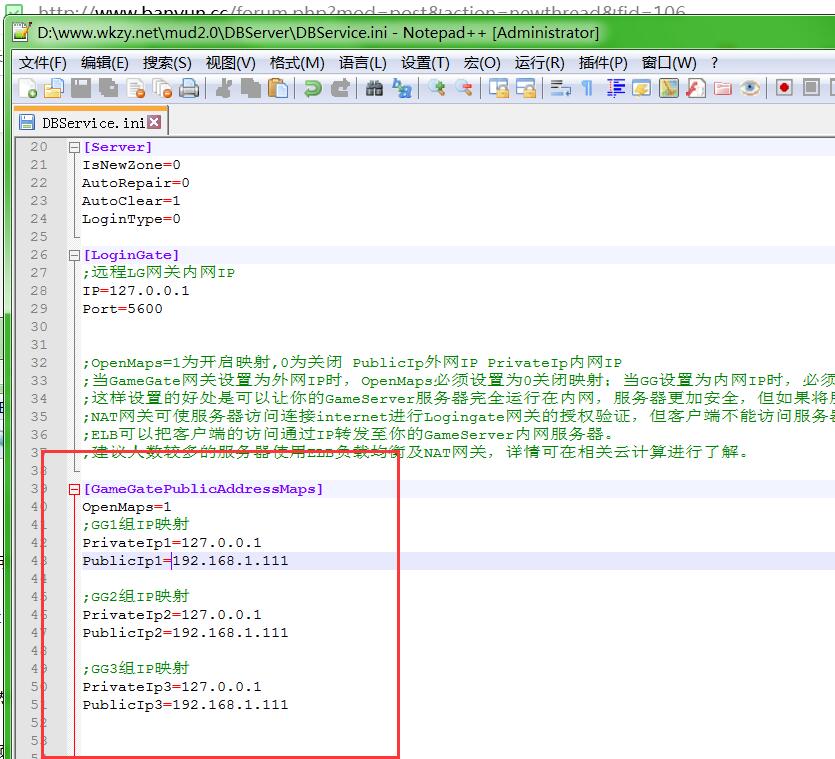Collapse the [GameGatePublicAddressMaps] fold marker

point(74,489)
